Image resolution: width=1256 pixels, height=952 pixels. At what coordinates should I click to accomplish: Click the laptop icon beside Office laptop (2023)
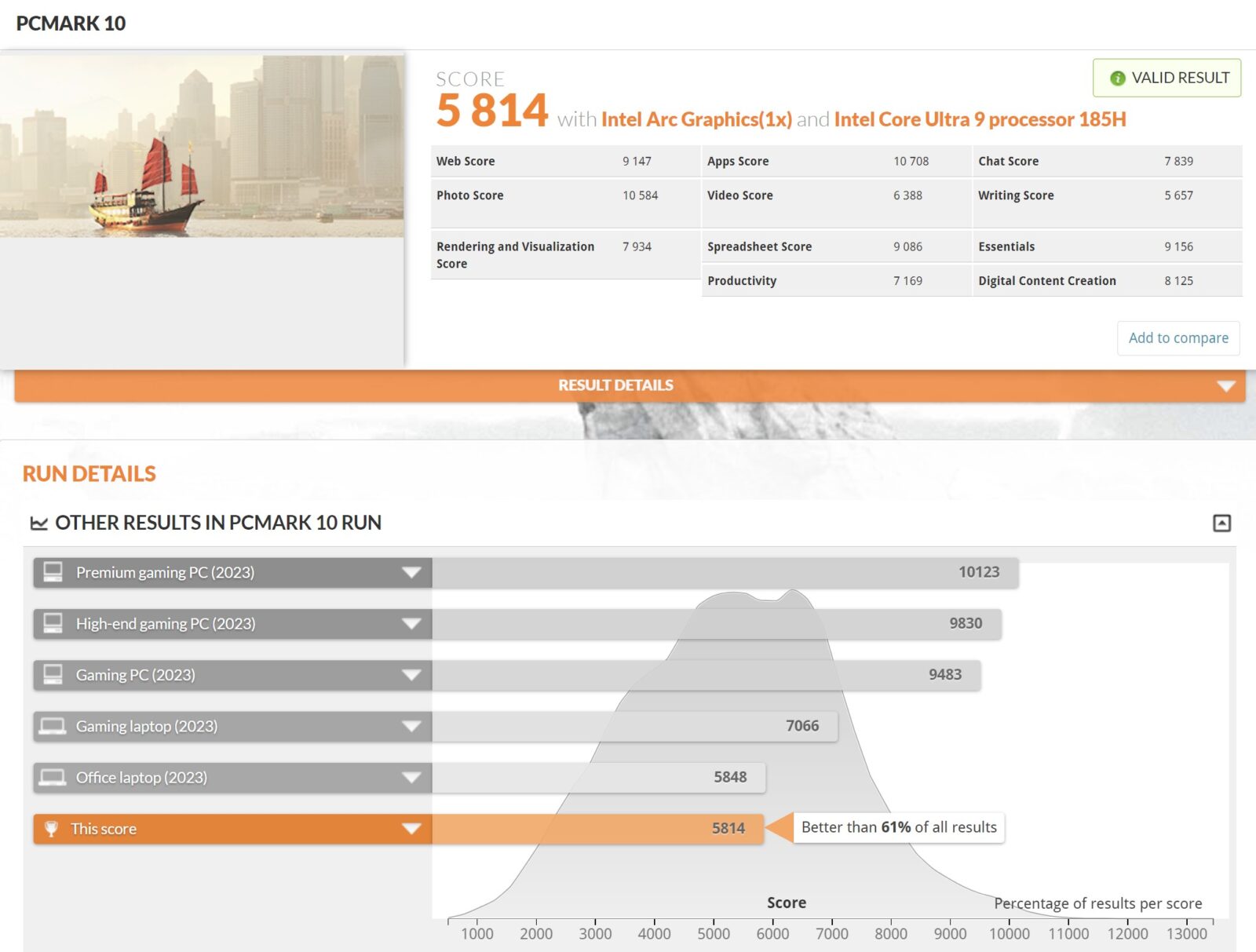[53, 777]
